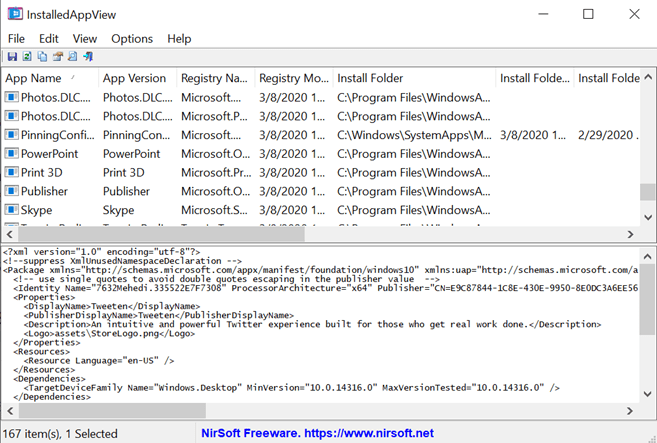The height and width of the screenshot is (443, 657).
Task: Click the XML pane scroll up arrow
Action: click(x=647, y=256)
